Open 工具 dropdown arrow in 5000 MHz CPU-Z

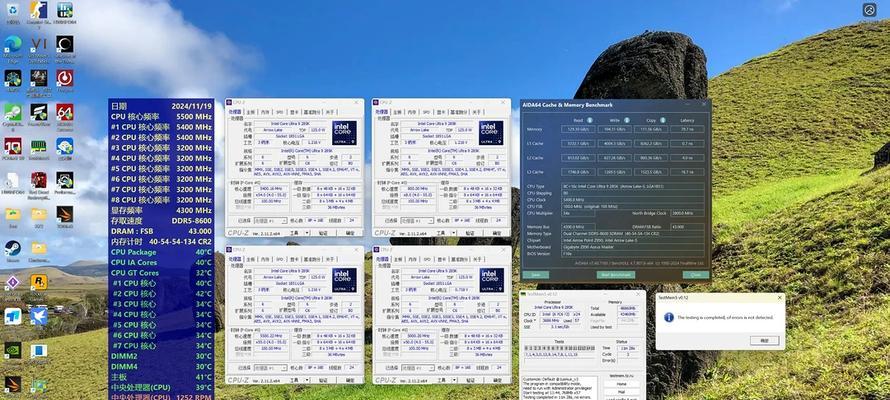click(454, 381)
